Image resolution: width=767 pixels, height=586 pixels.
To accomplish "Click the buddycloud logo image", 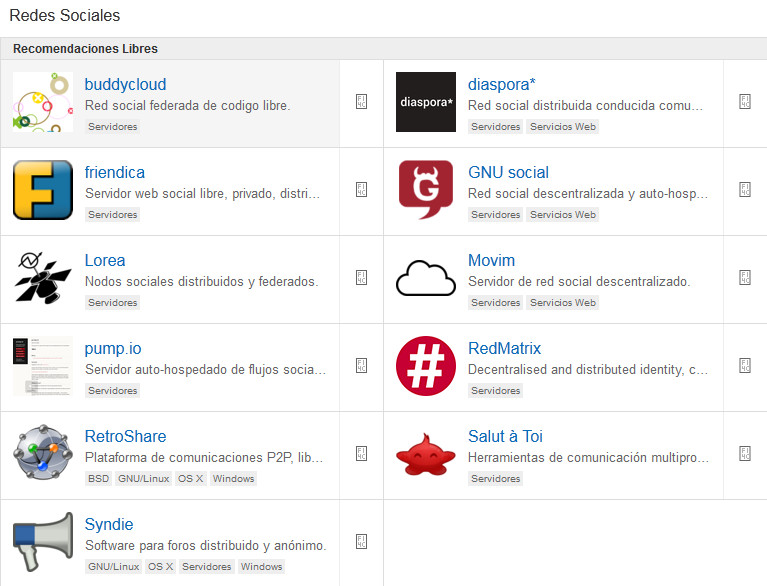I will click(43, 102).
